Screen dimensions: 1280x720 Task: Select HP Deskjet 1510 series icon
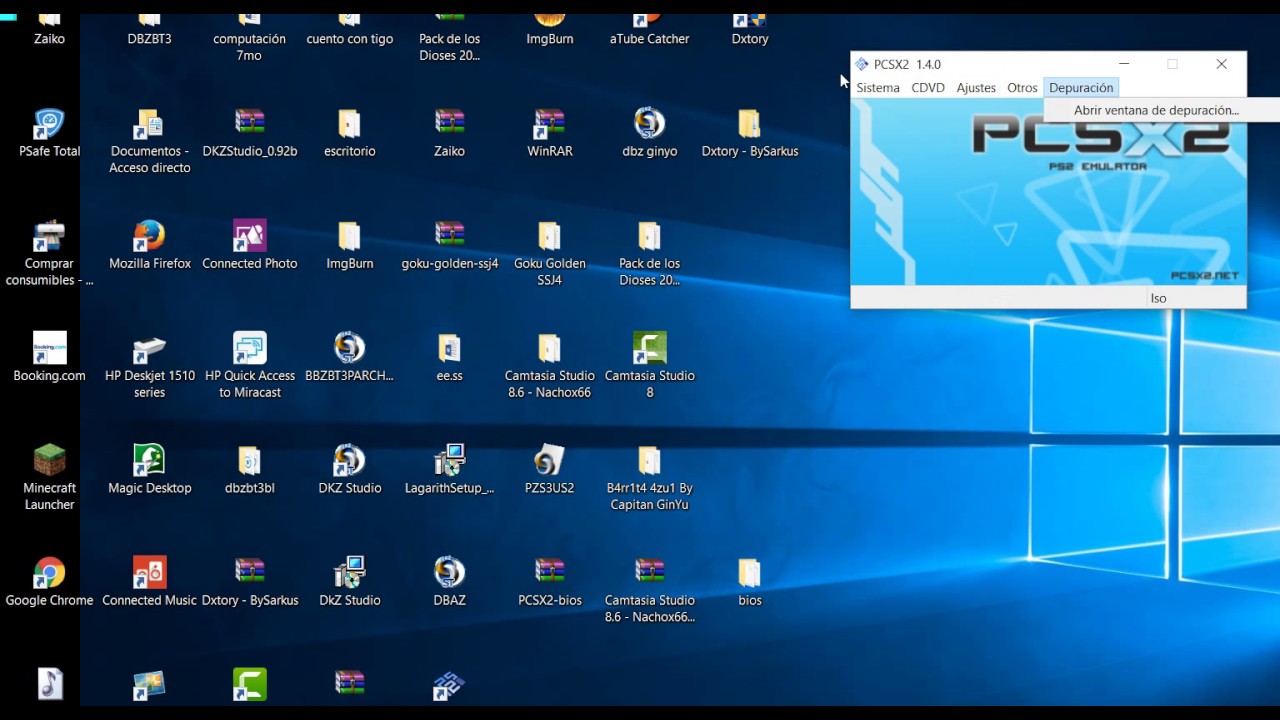[150, 366]
